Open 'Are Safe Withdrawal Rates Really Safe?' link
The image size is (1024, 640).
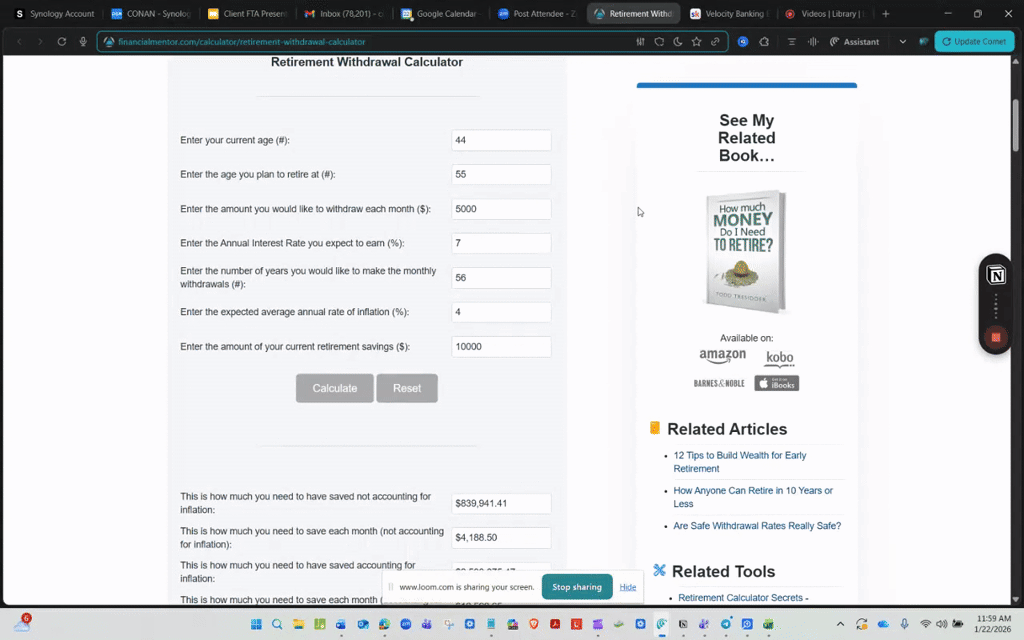(x=757, y=526)
